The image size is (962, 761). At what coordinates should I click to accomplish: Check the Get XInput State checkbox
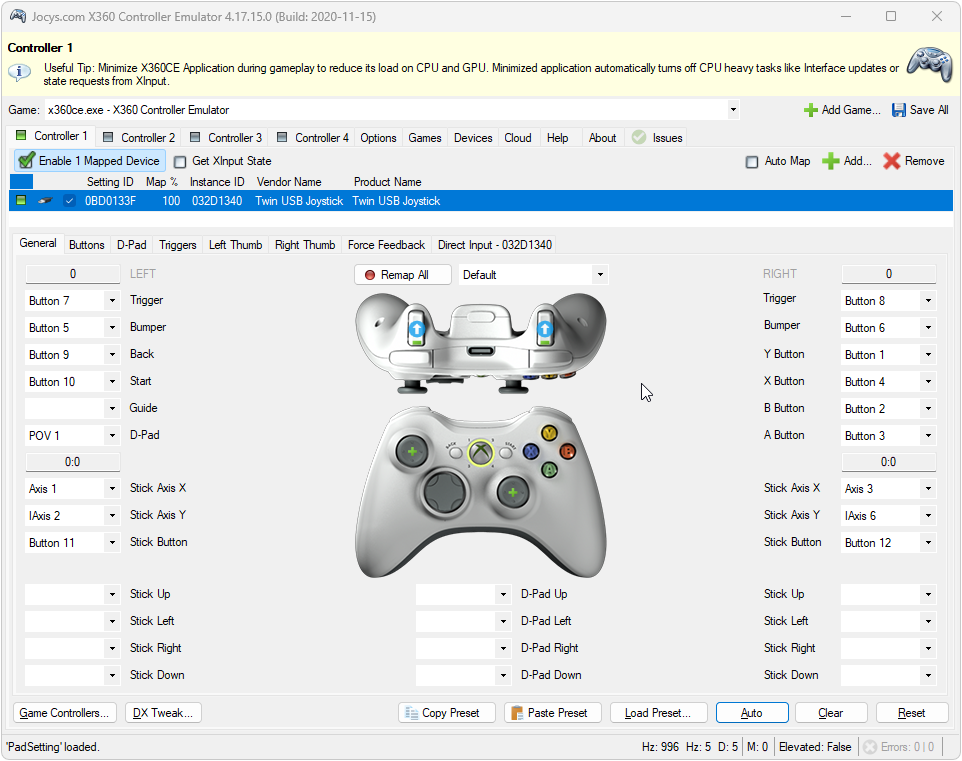pyautogui.click(x=180, y=162)
